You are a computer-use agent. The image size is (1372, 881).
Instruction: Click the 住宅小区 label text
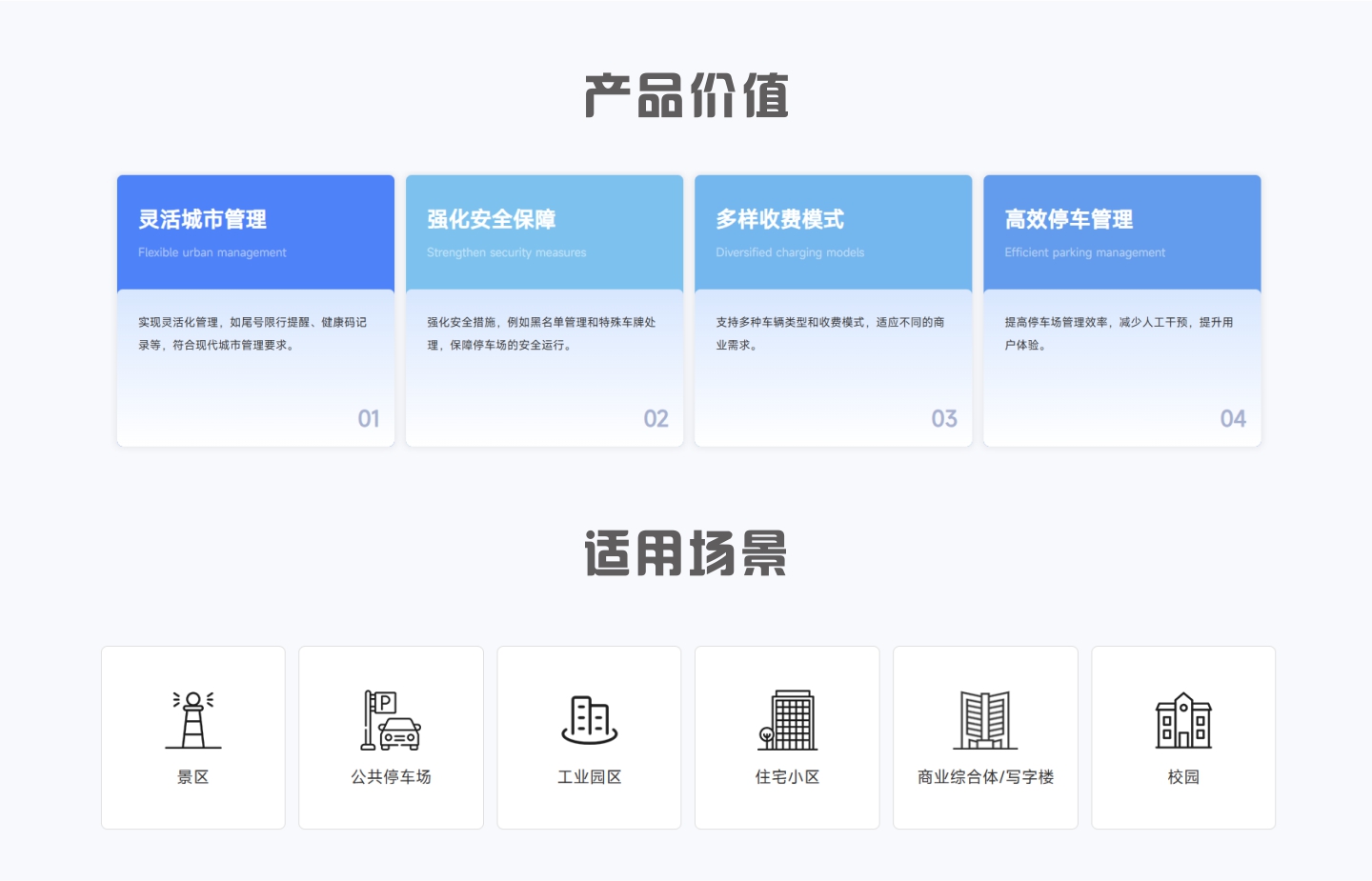[x=787, y=777]
